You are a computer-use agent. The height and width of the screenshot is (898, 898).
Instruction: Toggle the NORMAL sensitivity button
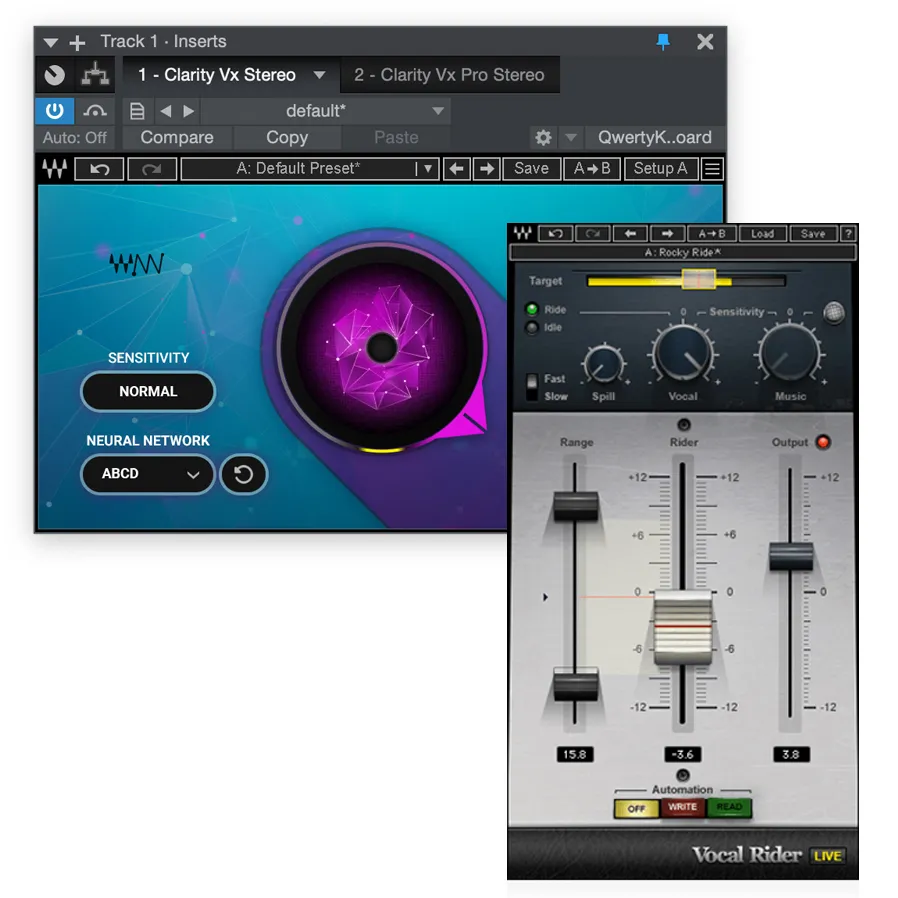pyautogui.click(x=148, y=392)
